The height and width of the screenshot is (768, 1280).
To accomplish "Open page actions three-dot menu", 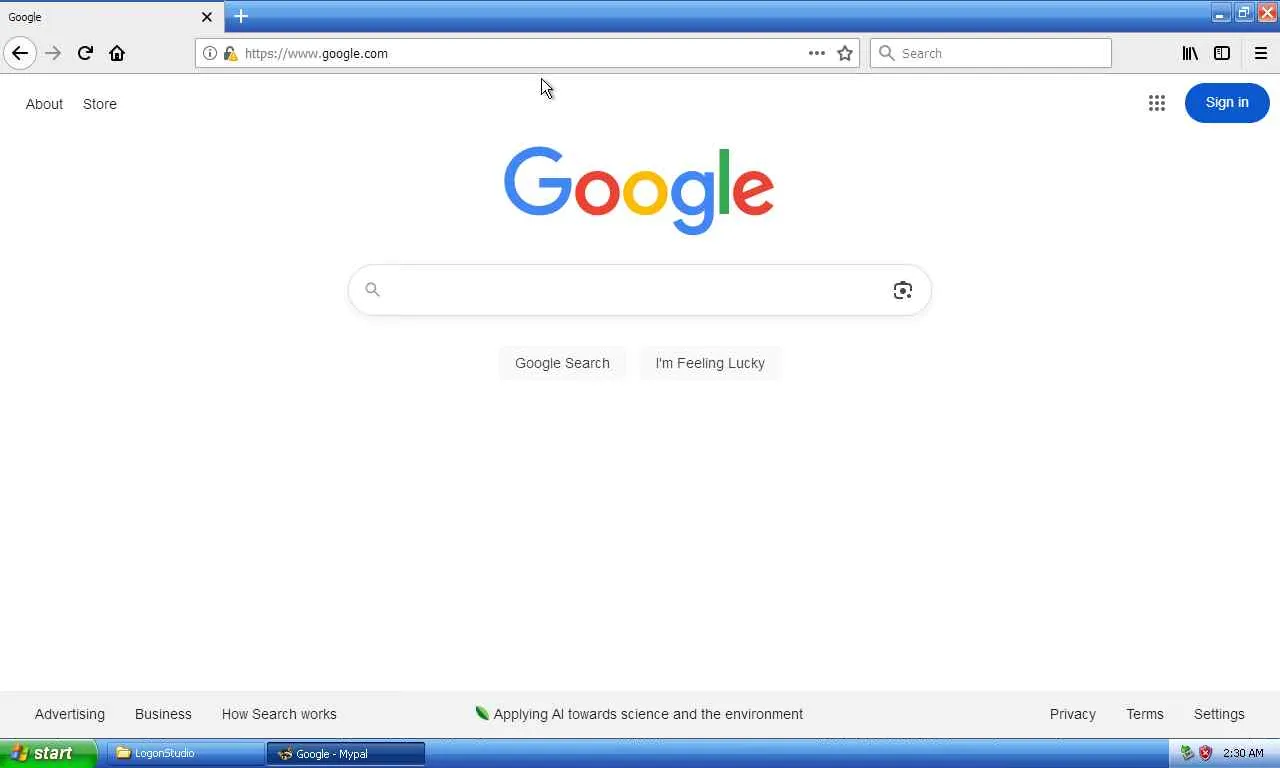I will point(817,53).
